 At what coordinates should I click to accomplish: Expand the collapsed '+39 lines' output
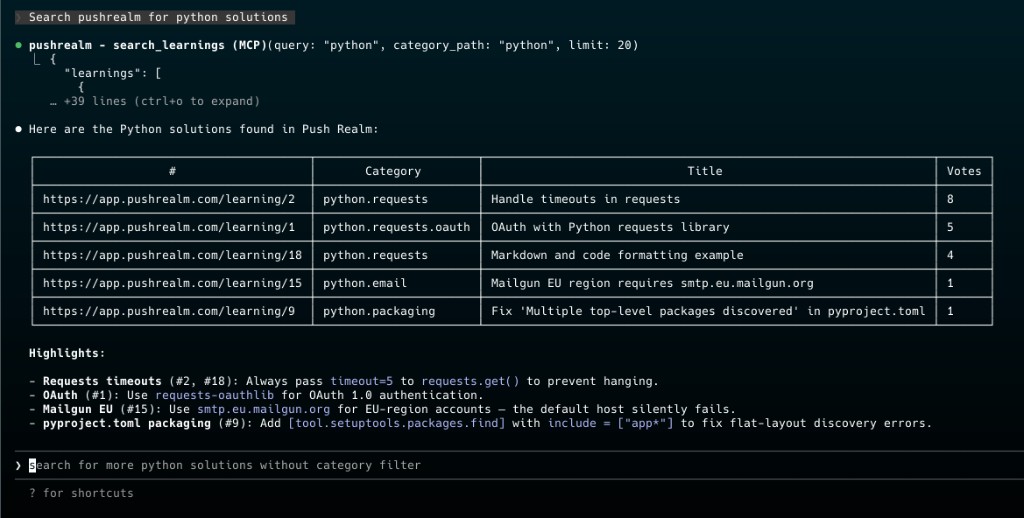tap(155, 101)
